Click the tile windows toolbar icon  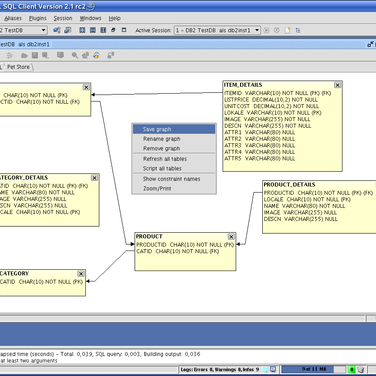pyautogui.click(x=82, y=30)
